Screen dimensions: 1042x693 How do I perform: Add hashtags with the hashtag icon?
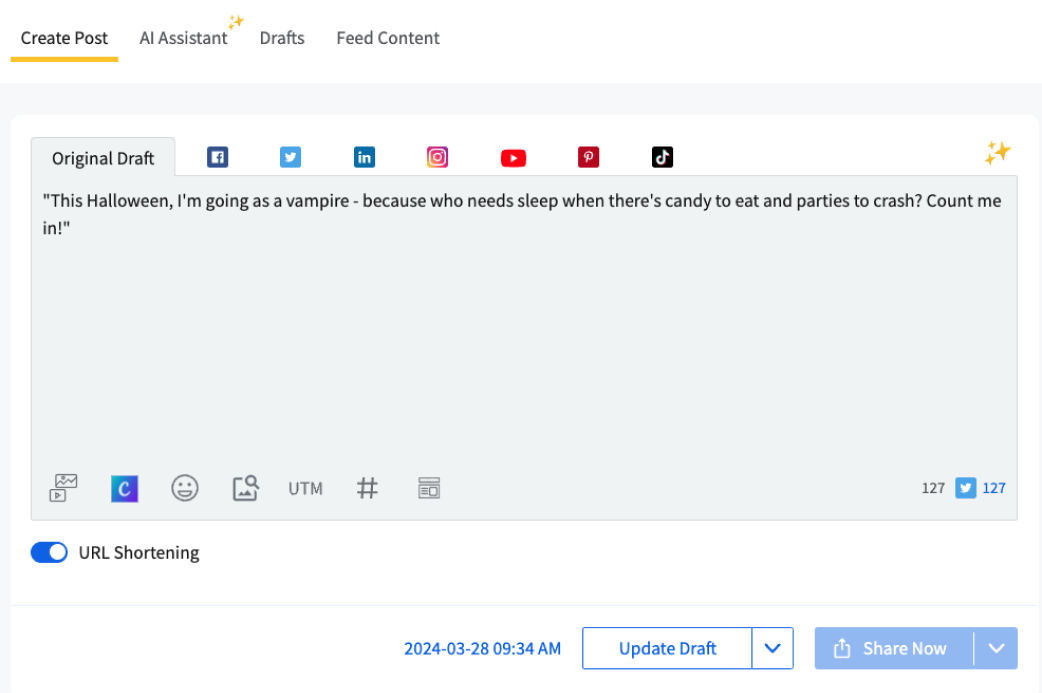(x=367, y=488)
